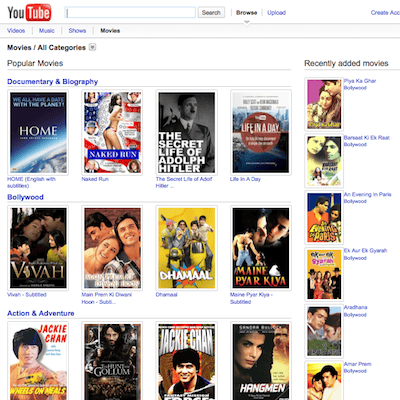Open the Action & Adventure category
The width and height of the screenshot is (400, 400).
coord(41,313)
